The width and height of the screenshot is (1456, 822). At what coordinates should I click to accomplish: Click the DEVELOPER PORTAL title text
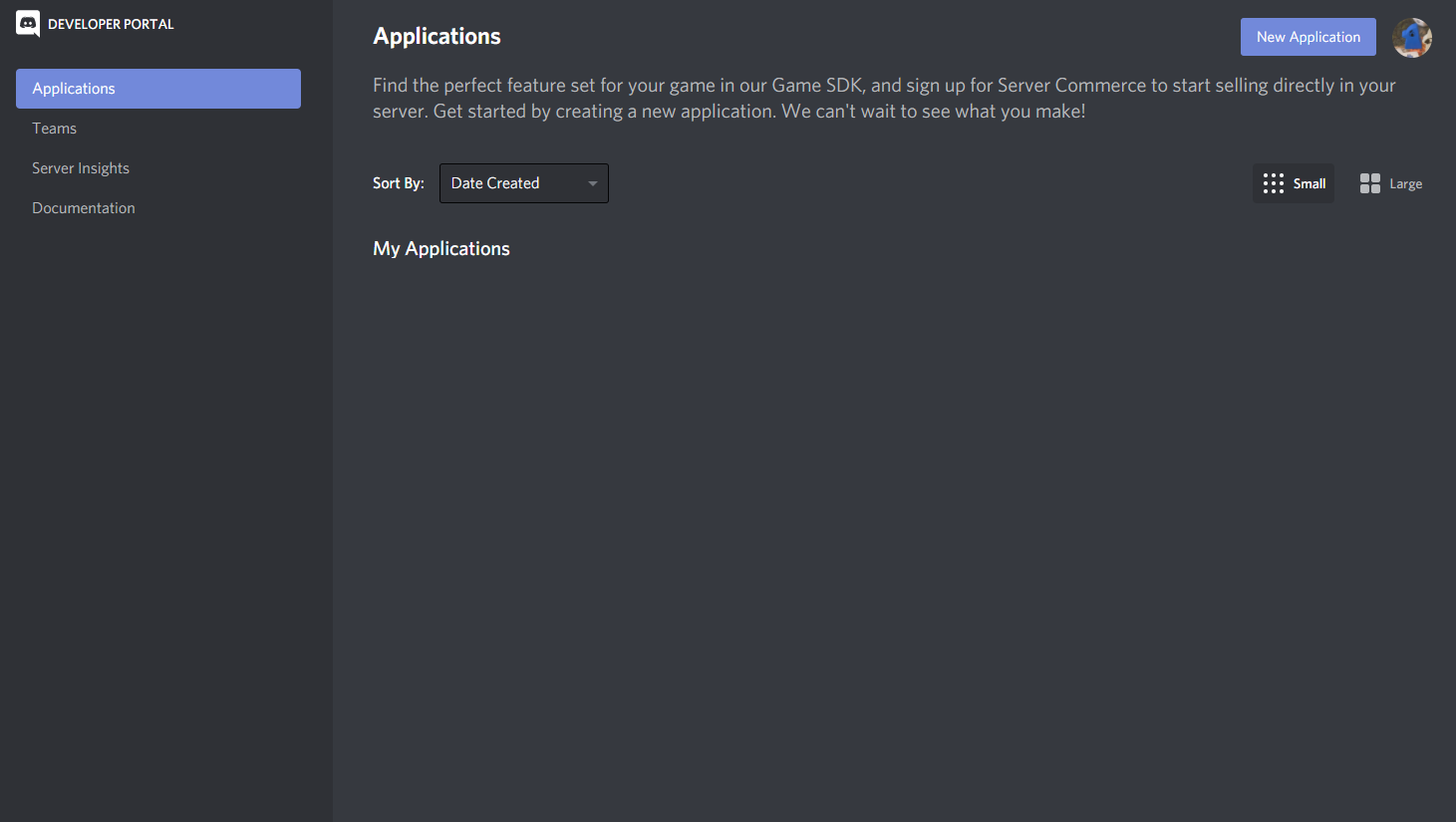coord(111,24)
